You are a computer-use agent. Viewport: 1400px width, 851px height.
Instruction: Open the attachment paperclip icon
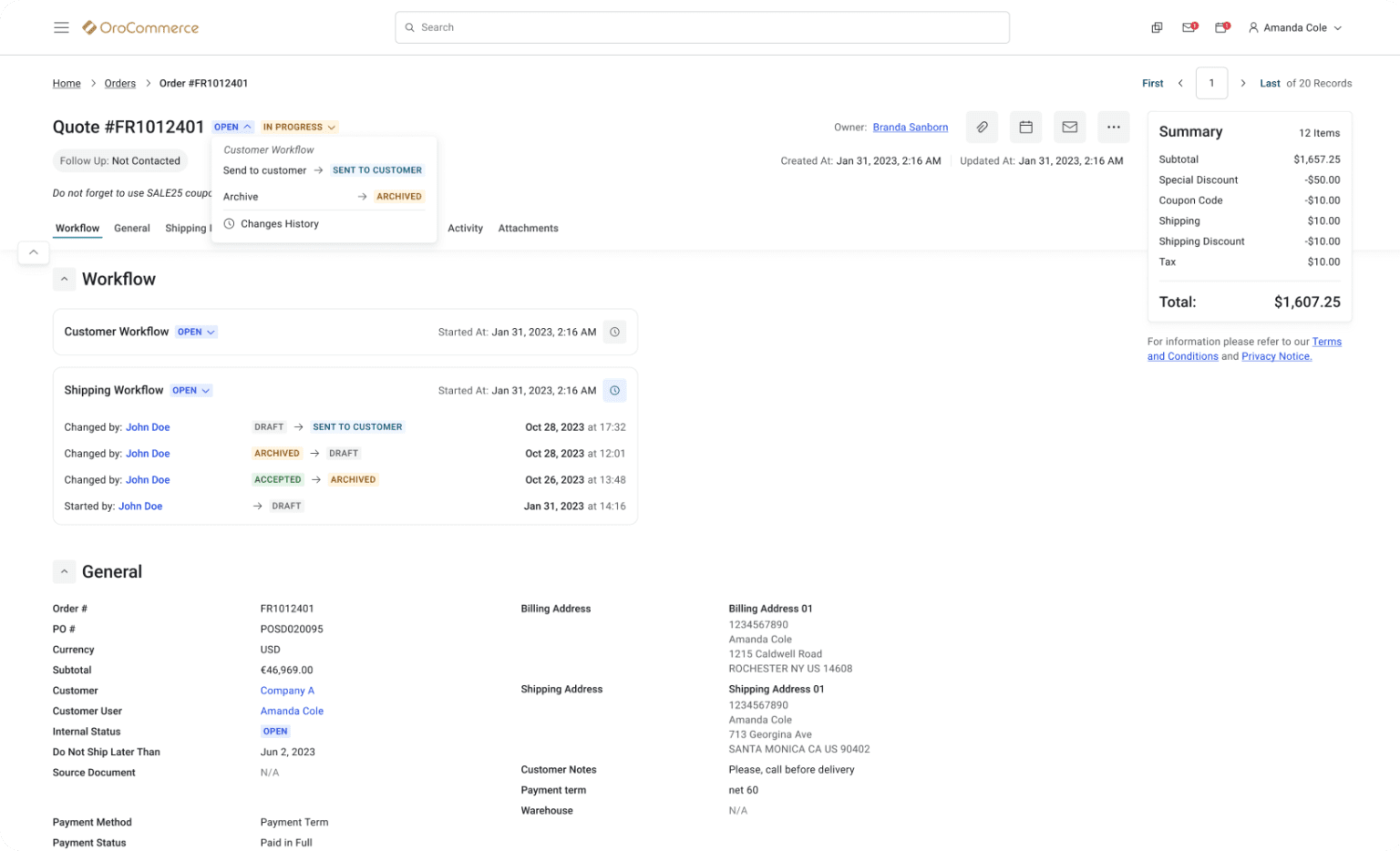point(982,127)
